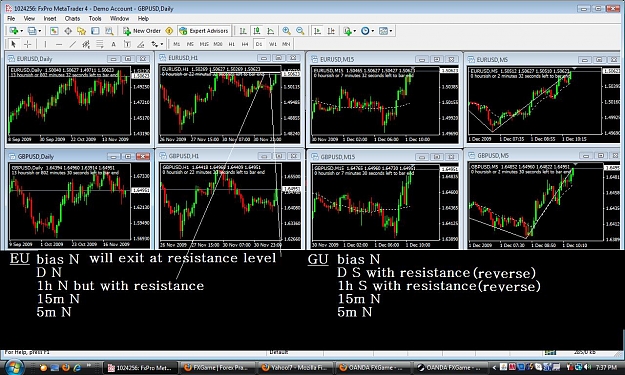Open the Periodicity clock dropdown
625x375 pixels.
[367, 31]
